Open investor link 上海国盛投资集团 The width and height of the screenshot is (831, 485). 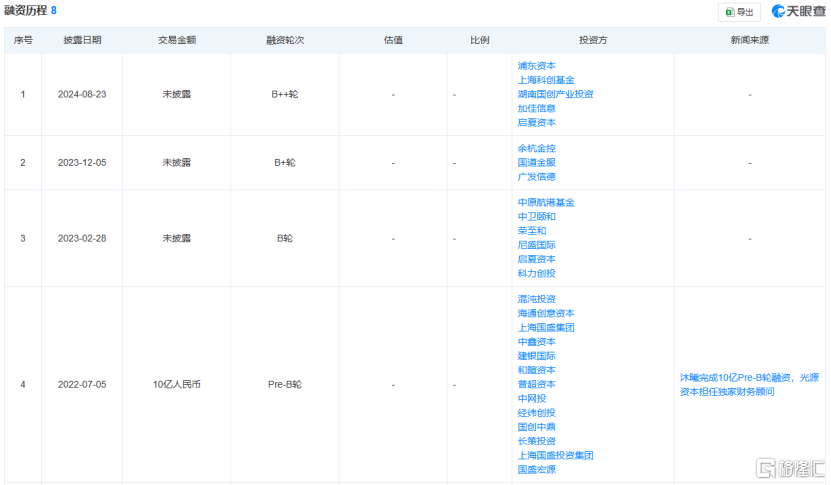[555, 455]
